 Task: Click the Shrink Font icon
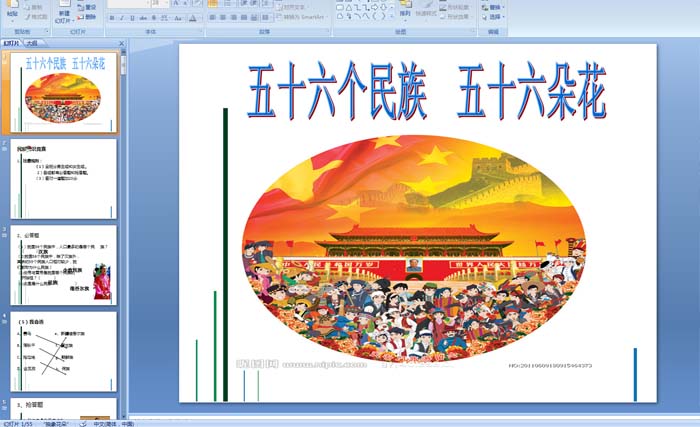(185, 3)
